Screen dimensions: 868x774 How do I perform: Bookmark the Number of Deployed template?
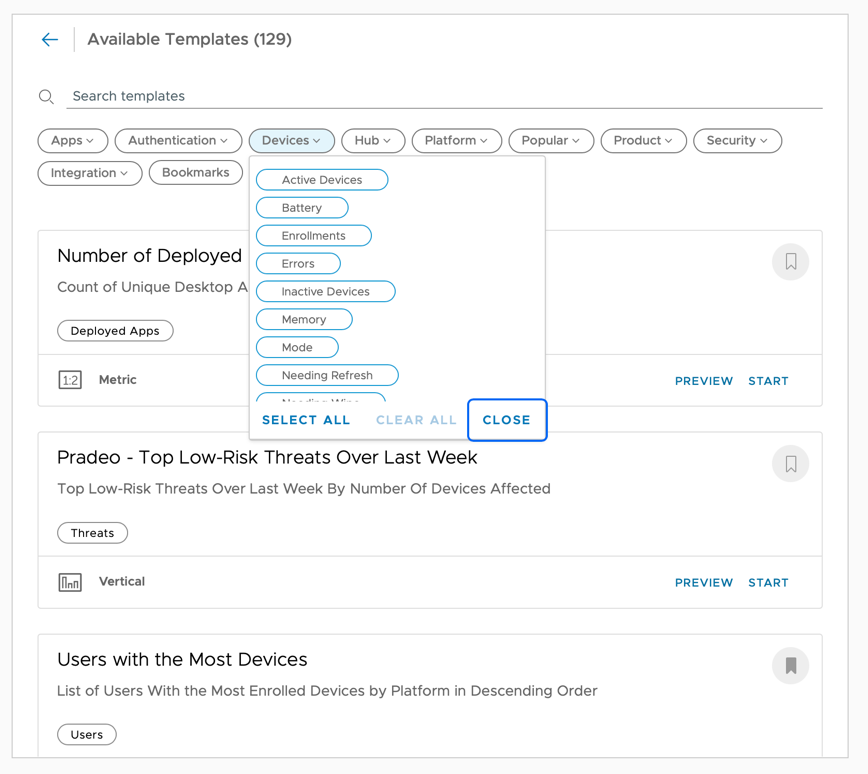[x=790, y=262]
